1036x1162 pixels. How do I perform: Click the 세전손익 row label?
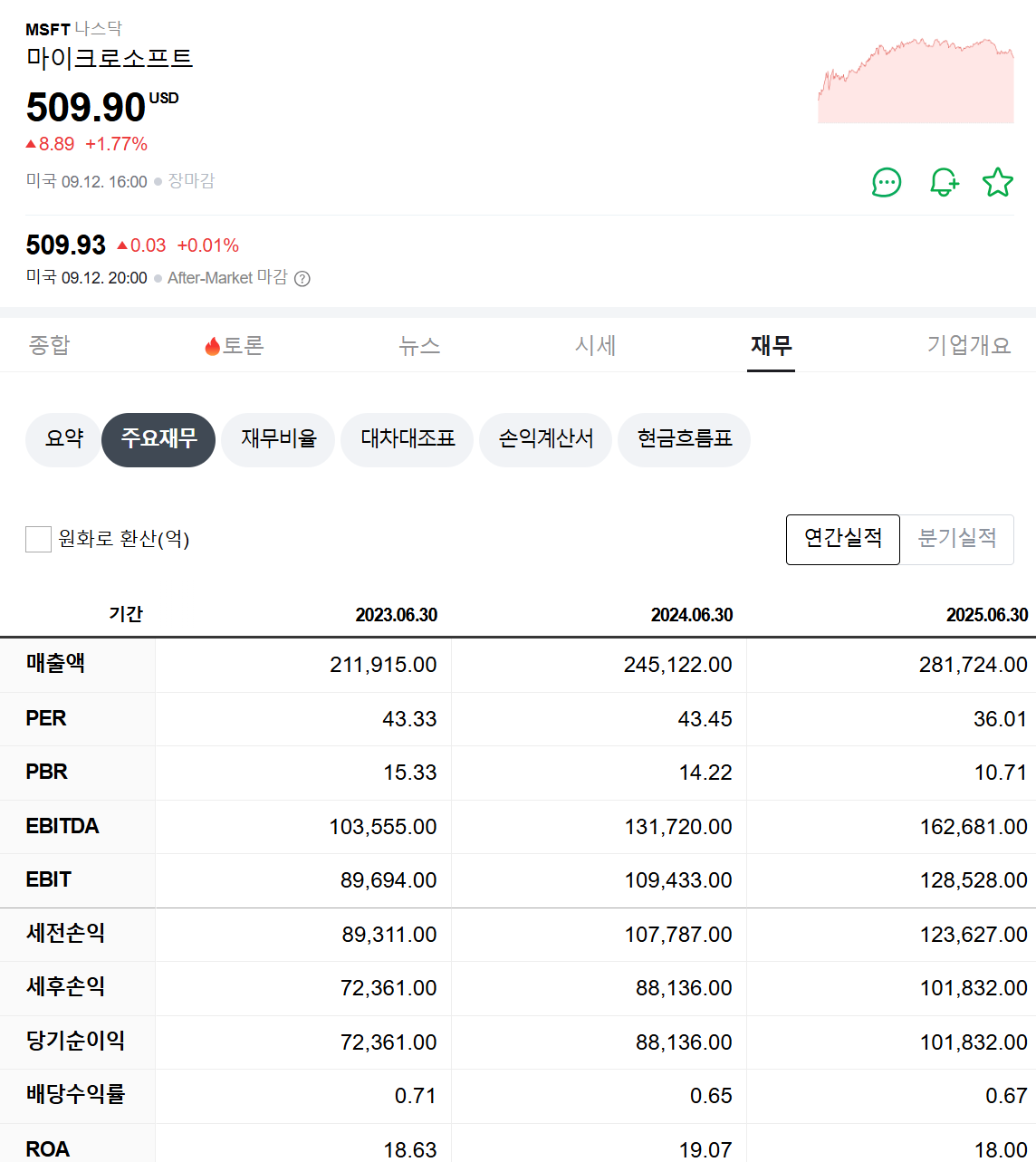tap(66, 934)
